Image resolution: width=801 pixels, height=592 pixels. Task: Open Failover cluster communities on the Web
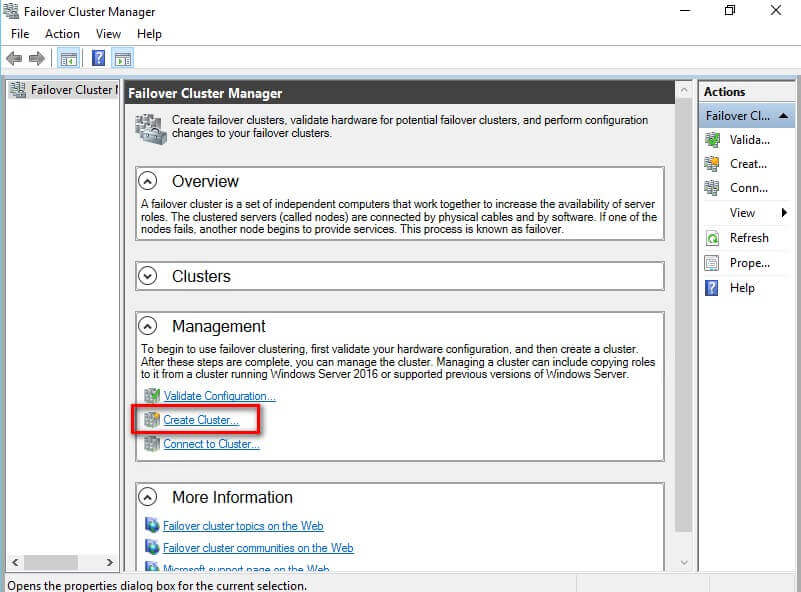coord(258,548)
